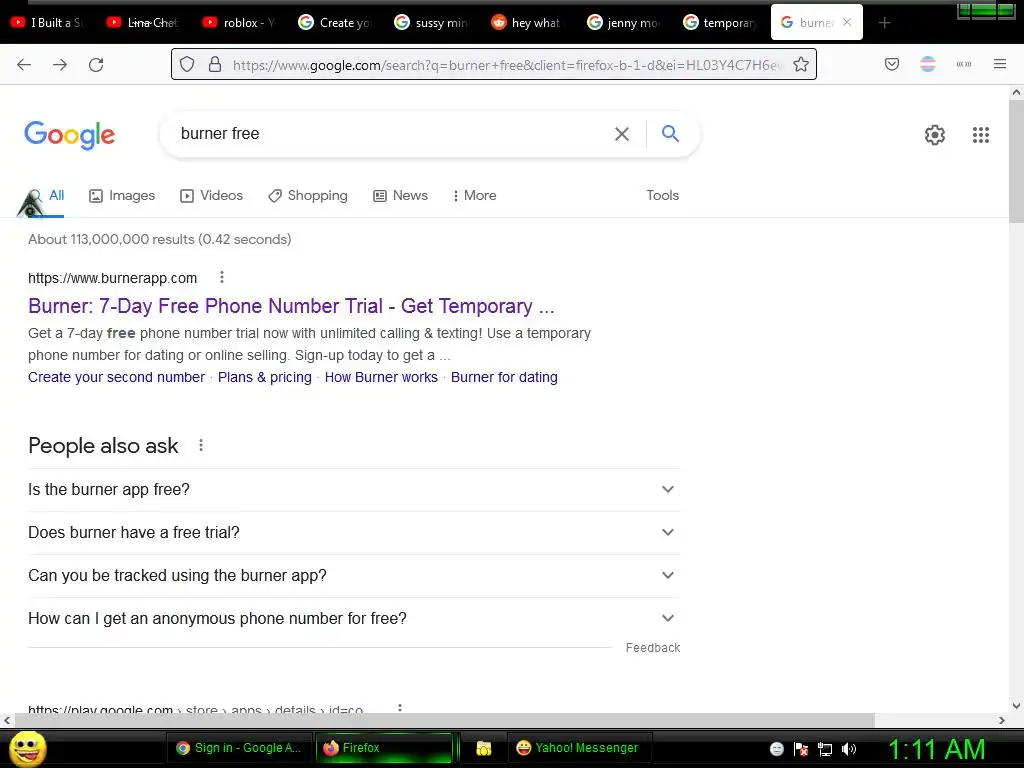1024x768 pixels.
Task: Open a new tab with plus icon
Action: click(x=884, y=23)
